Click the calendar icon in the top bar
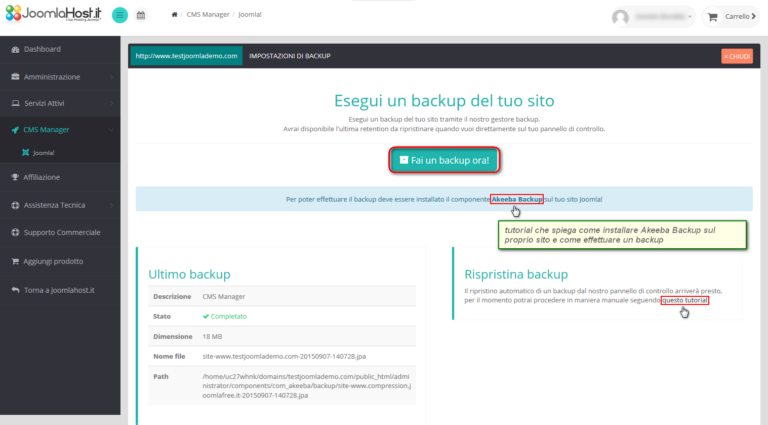Screen dimensions: 768x425 coord(141,16)
